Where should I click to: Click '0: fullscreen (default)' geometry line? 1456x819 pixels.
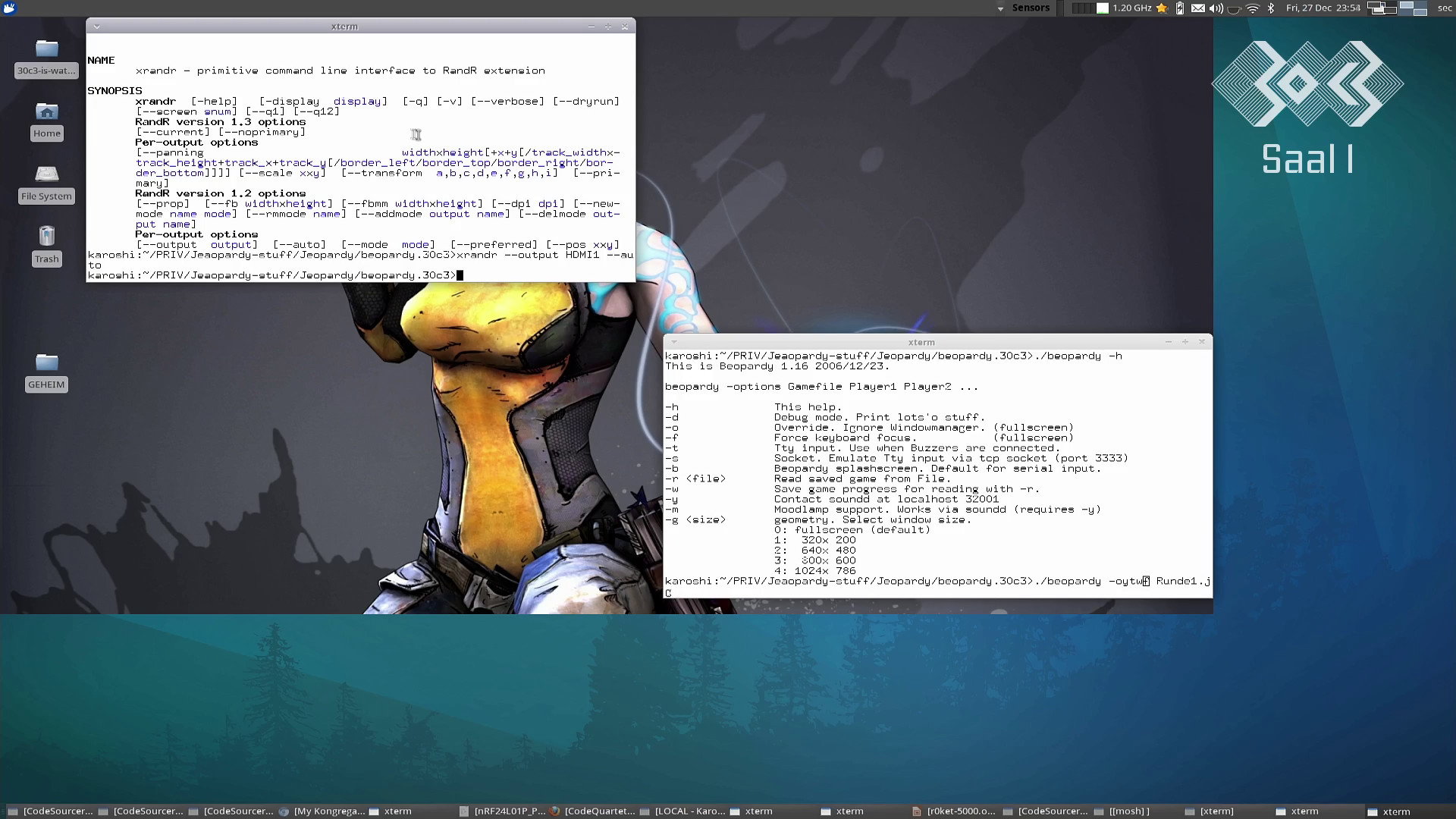(x=852, y=529)
